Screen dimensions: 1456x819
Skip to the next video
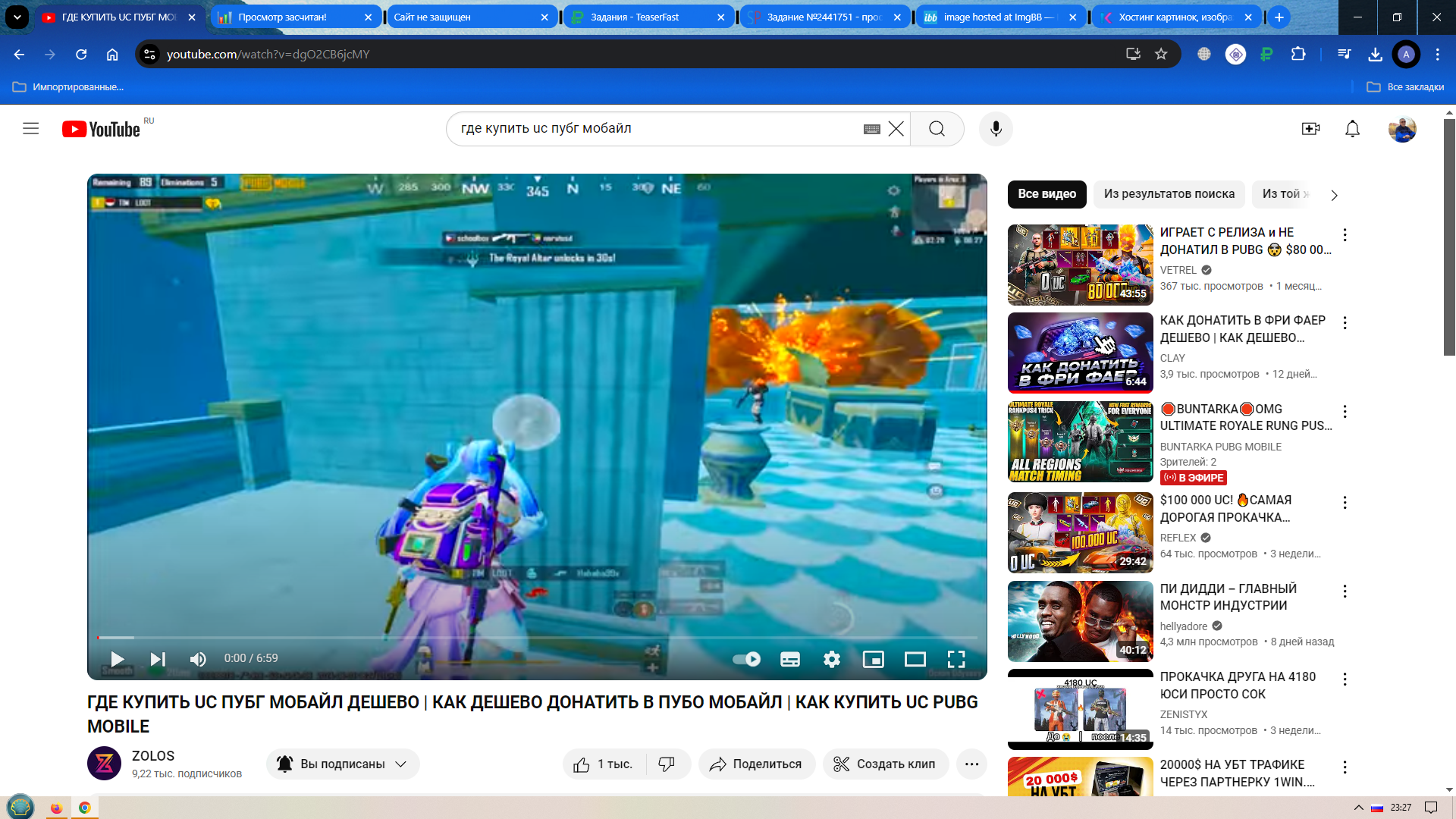click(x=158, y=659)
